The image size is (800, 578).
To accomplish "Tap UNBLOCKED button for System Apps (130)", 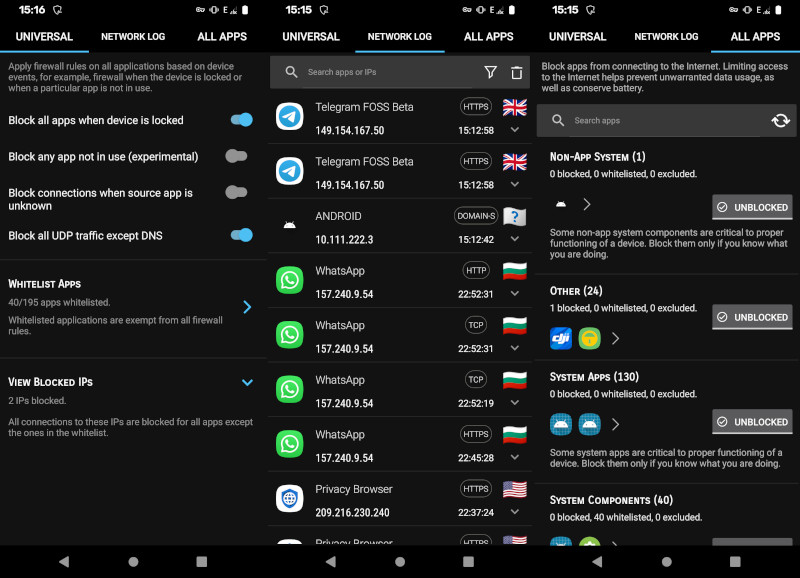I will [x=753, y=422].
